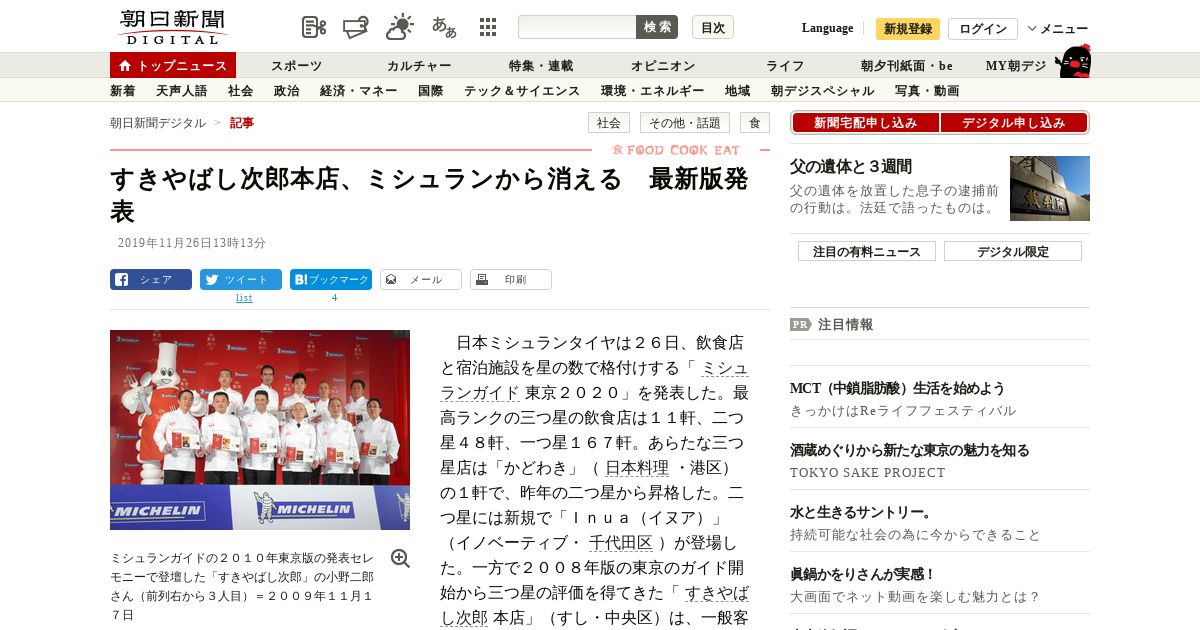Open 写真・動画 submenu item
This screenshot has width=1200, height=630.
click(927, 91)
